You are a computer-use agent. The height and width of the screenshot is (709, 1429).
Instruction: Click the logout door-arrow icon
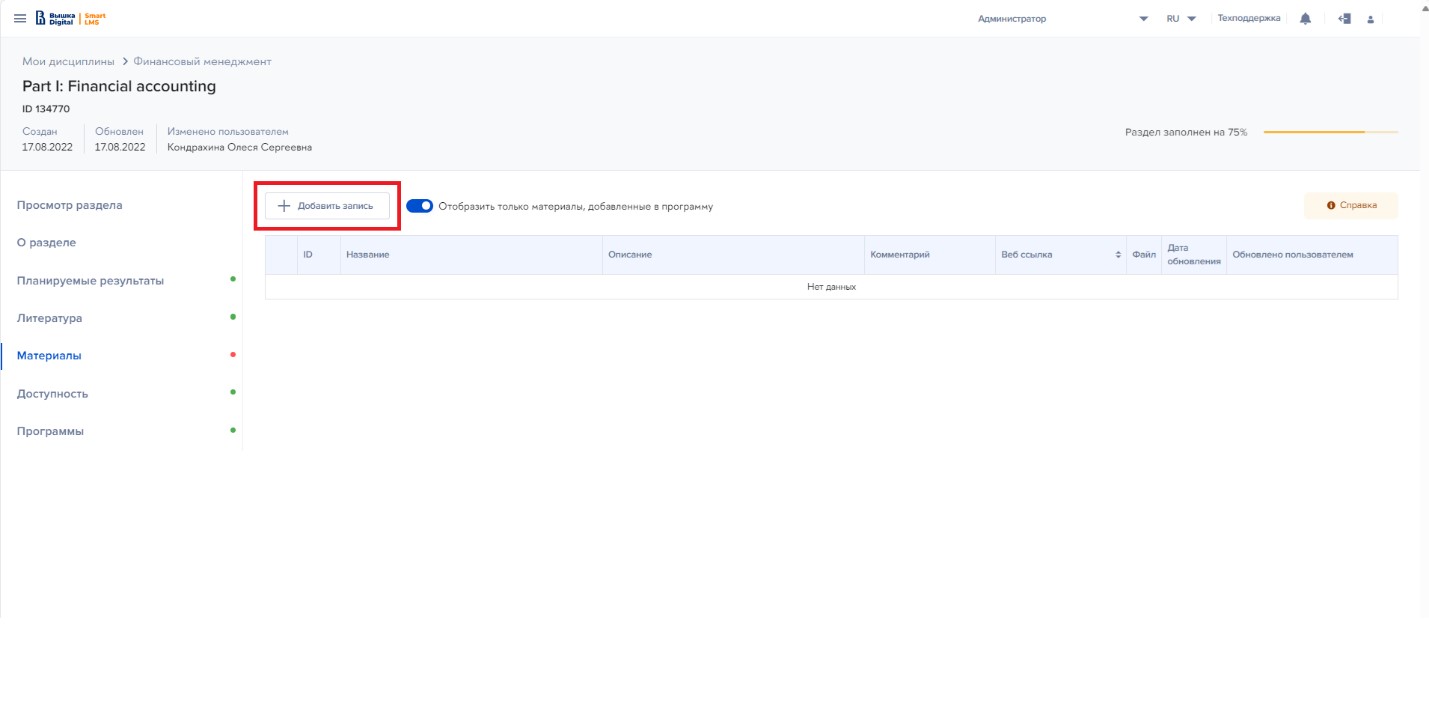pos(1344,19)
